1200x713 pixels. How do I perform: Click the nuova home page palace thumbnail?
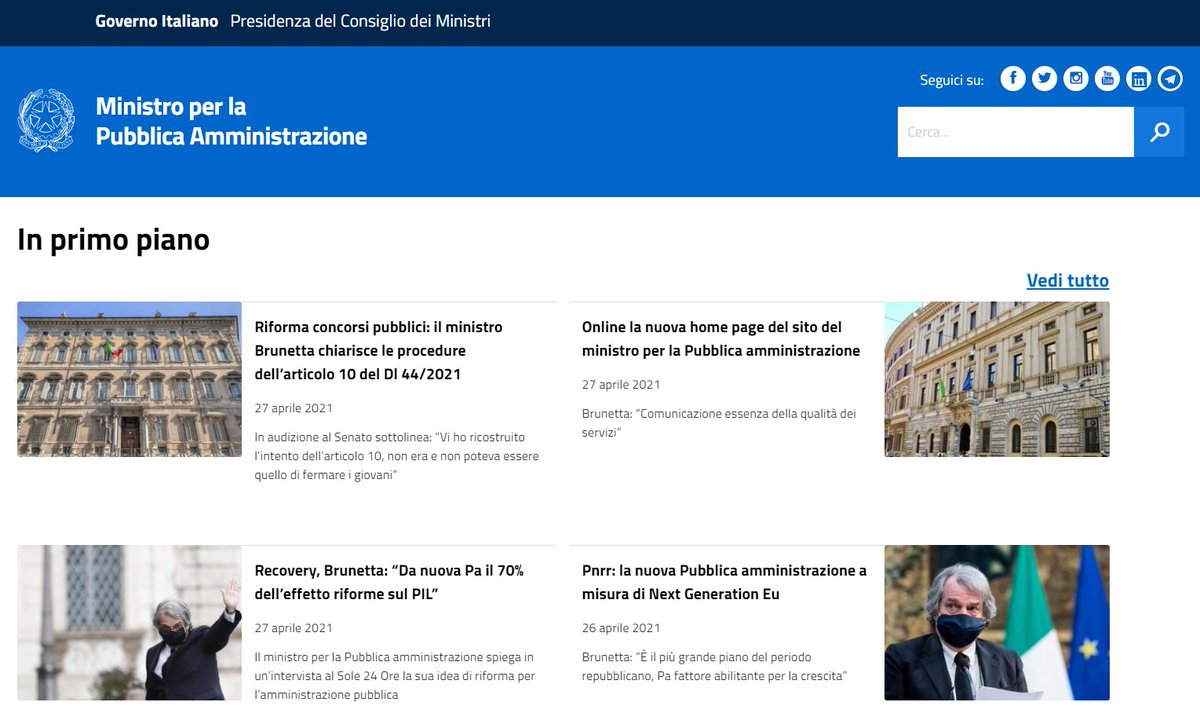click(997, 379)
